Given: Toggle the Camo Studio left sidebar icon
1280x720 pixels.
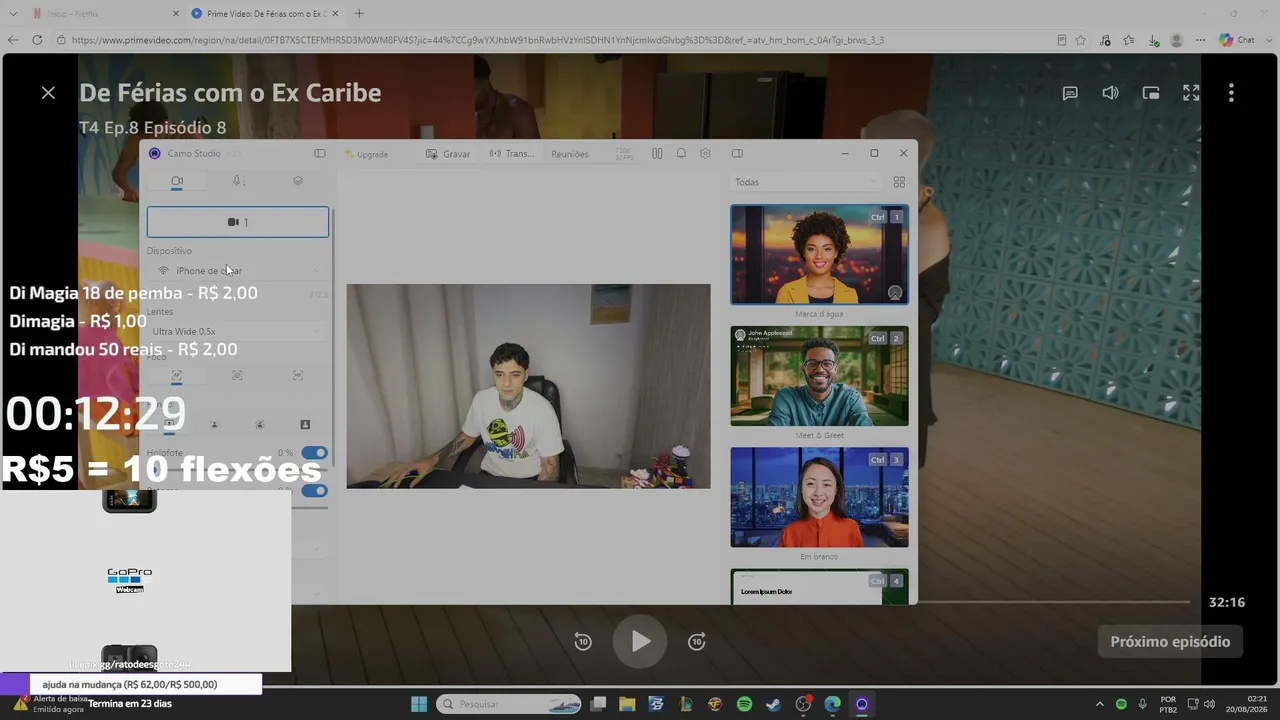Looking at the screenshot, I should click(x=320, y=154).
